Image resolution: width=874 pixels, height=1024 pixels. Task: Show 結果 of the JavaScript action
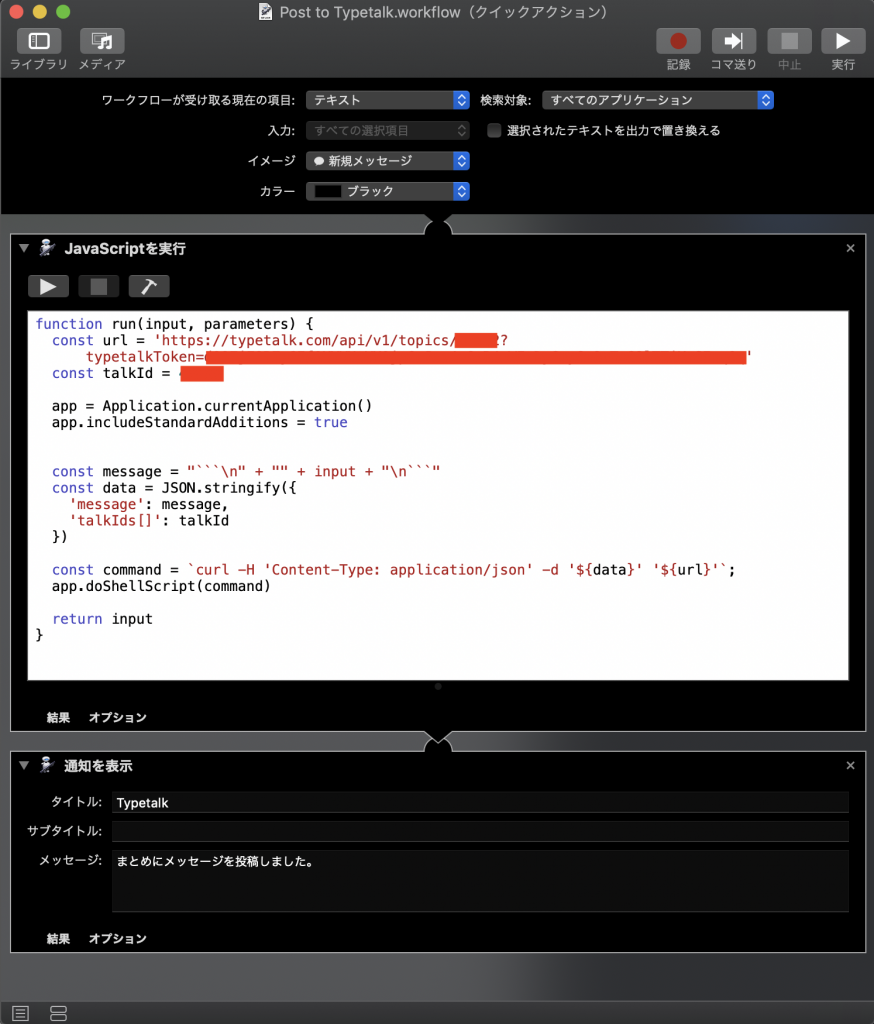pos(58,718)
